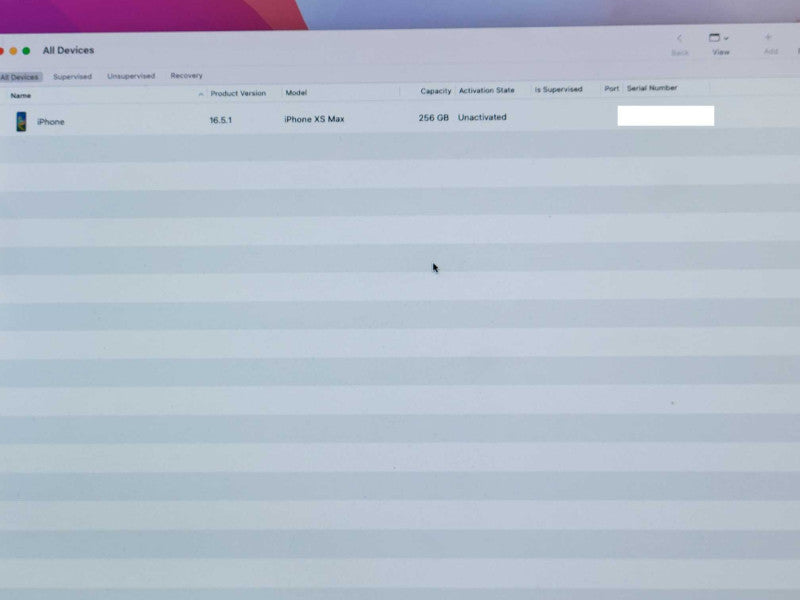Click the Back arrow toolbar icon
The width and height of the screenshot is (800, 600).
679,39
